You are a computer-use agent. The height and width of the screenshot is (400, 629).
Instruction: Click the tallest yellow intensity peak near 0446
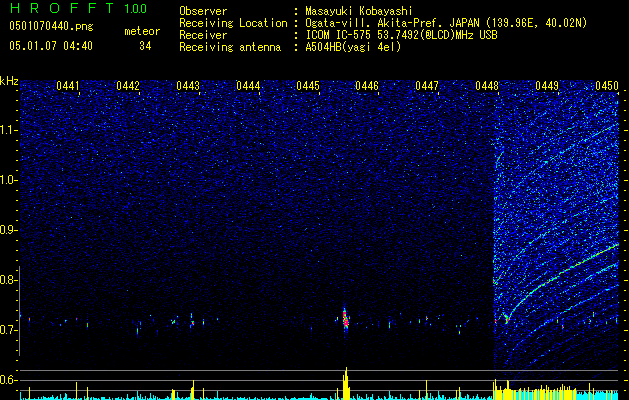pyautogui.click(x=346, y=384)
